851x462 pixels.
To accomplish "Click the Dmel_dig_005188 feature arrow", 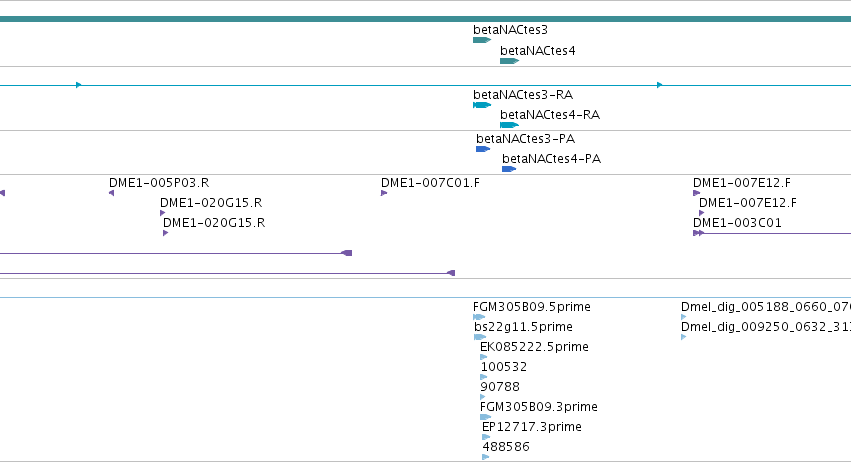I will click(x=684, y=317).
